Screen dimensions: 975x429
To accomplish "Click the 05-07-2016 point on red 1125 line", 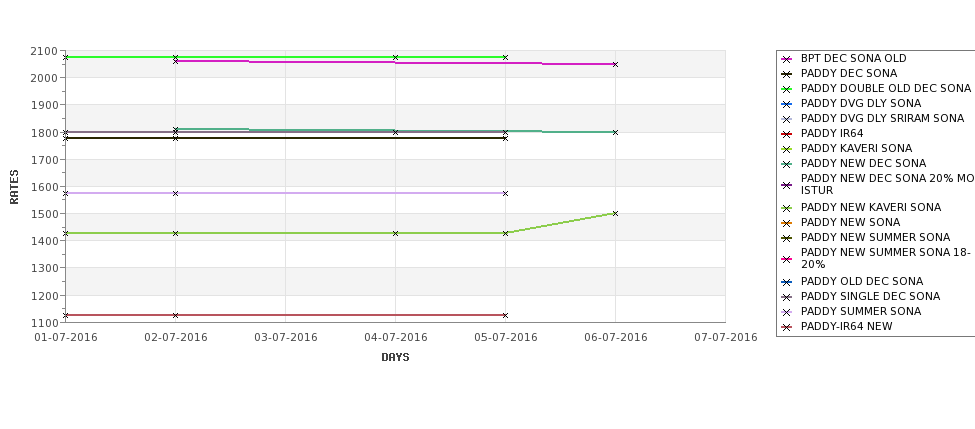I will pyautogui.click(x=505, y=315).
